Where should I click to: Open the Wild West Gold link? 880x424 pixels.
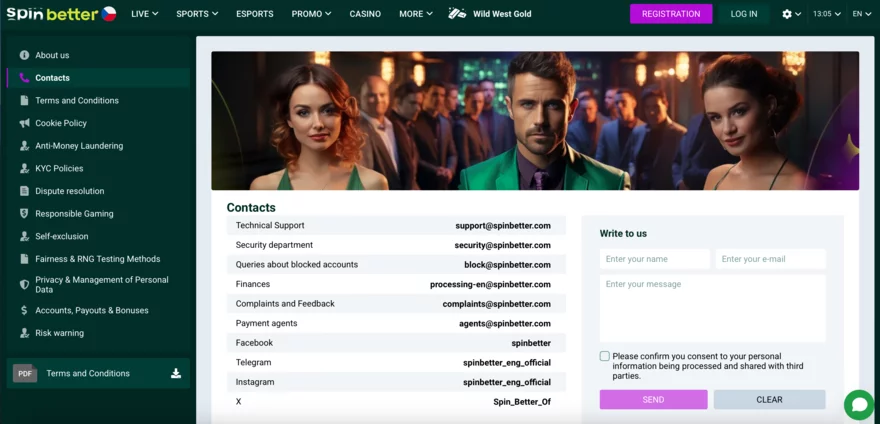[502, 14]
